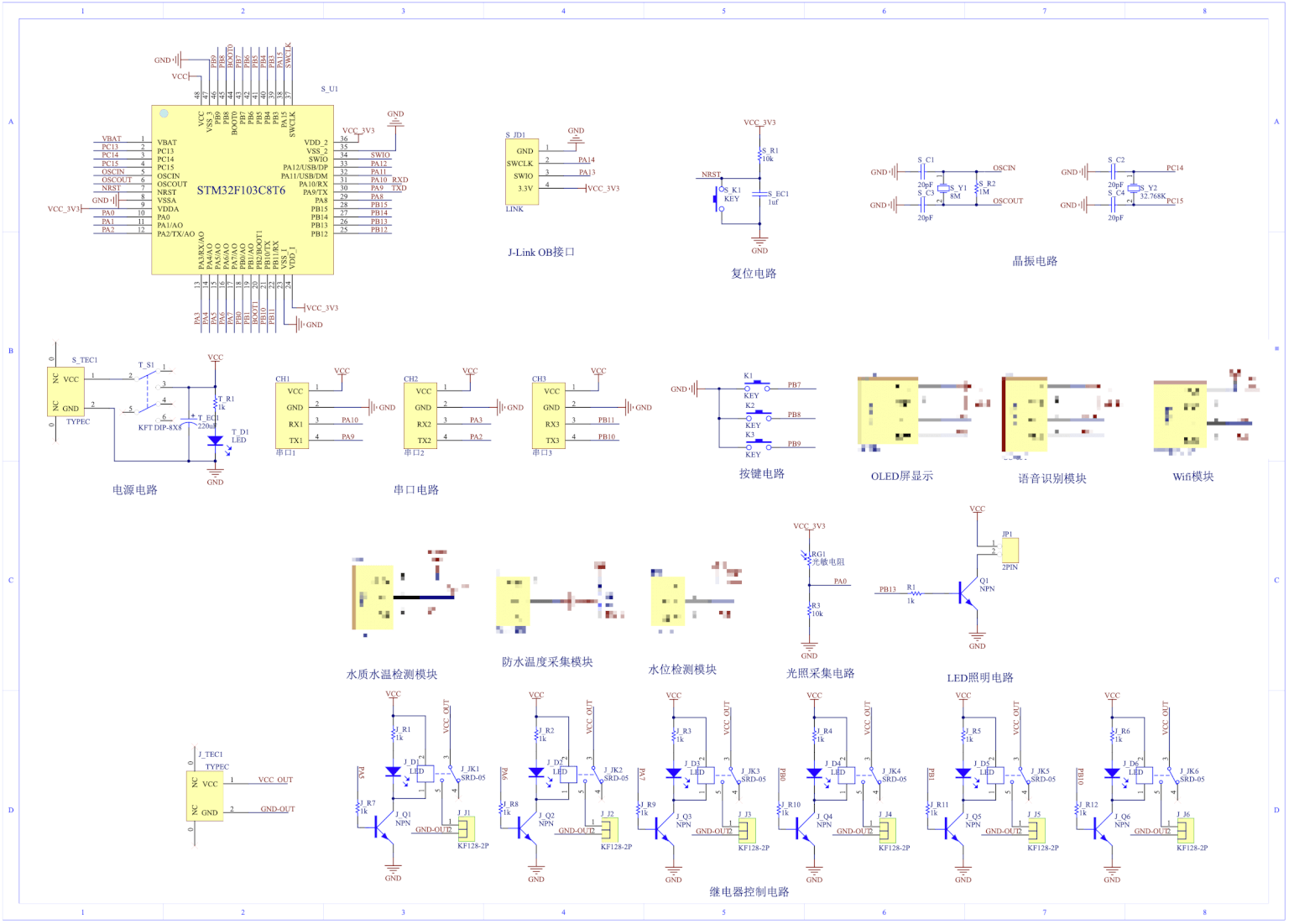Click the 水质水温检测模块 label
This screenshot has height=924, width=1289.
(x=392, y=675)
